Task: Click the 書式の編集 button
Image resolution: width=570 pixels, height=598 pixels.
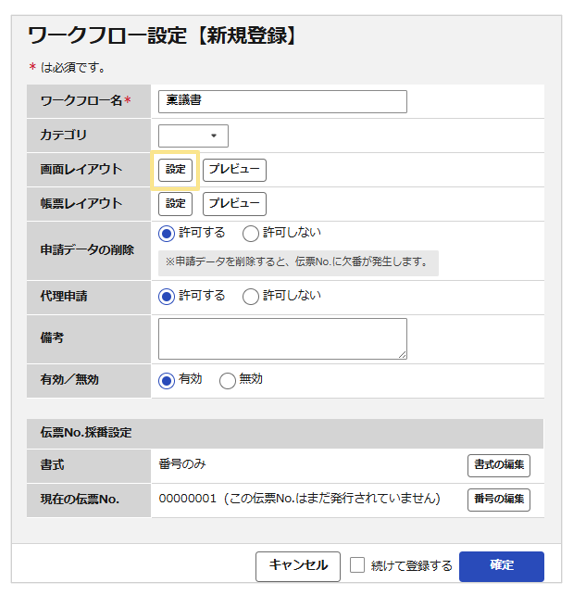Action: pyautogui.click(x=499, y=465)
